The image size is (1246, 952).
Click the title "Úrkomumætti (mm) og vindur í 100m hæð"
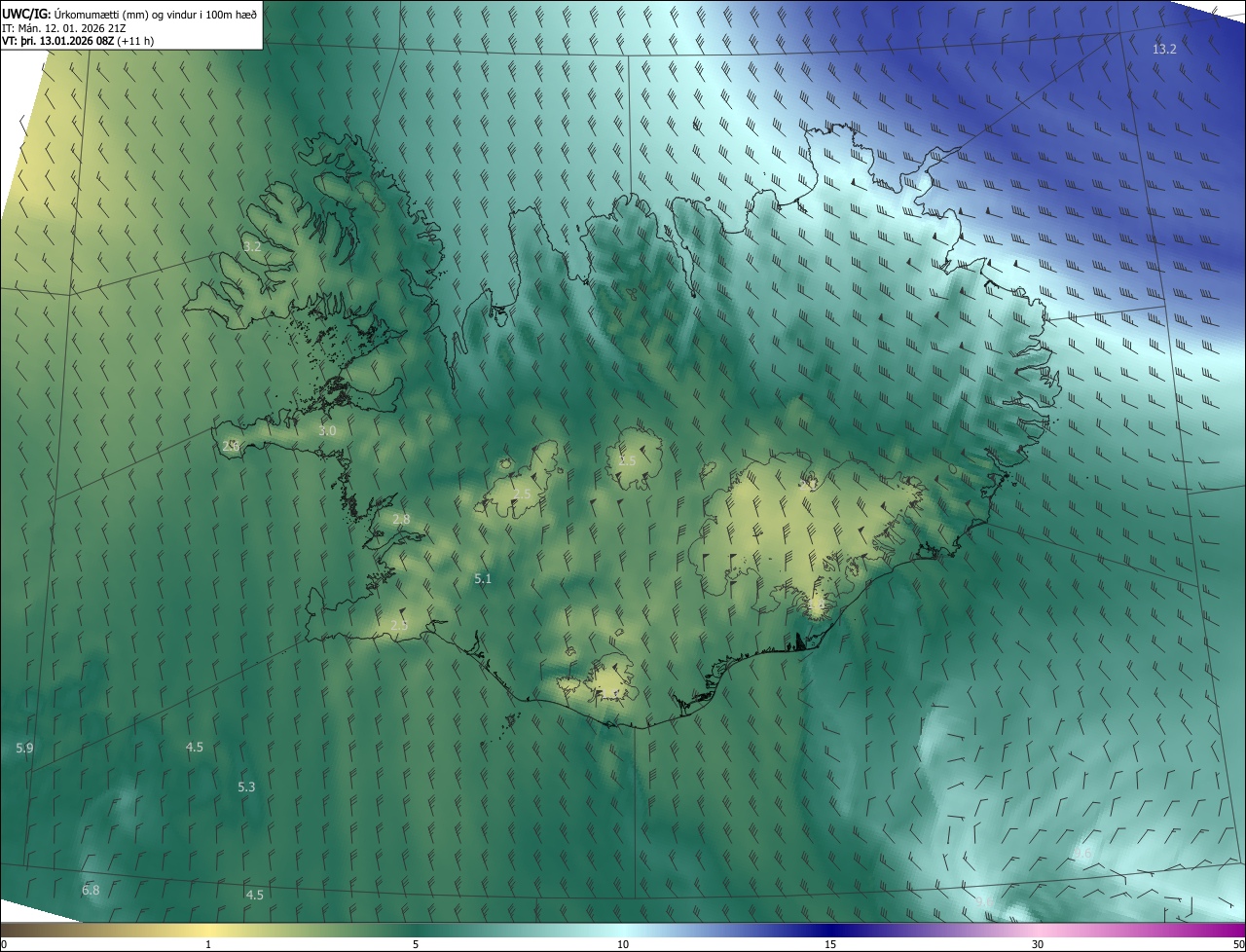[156, 14]
